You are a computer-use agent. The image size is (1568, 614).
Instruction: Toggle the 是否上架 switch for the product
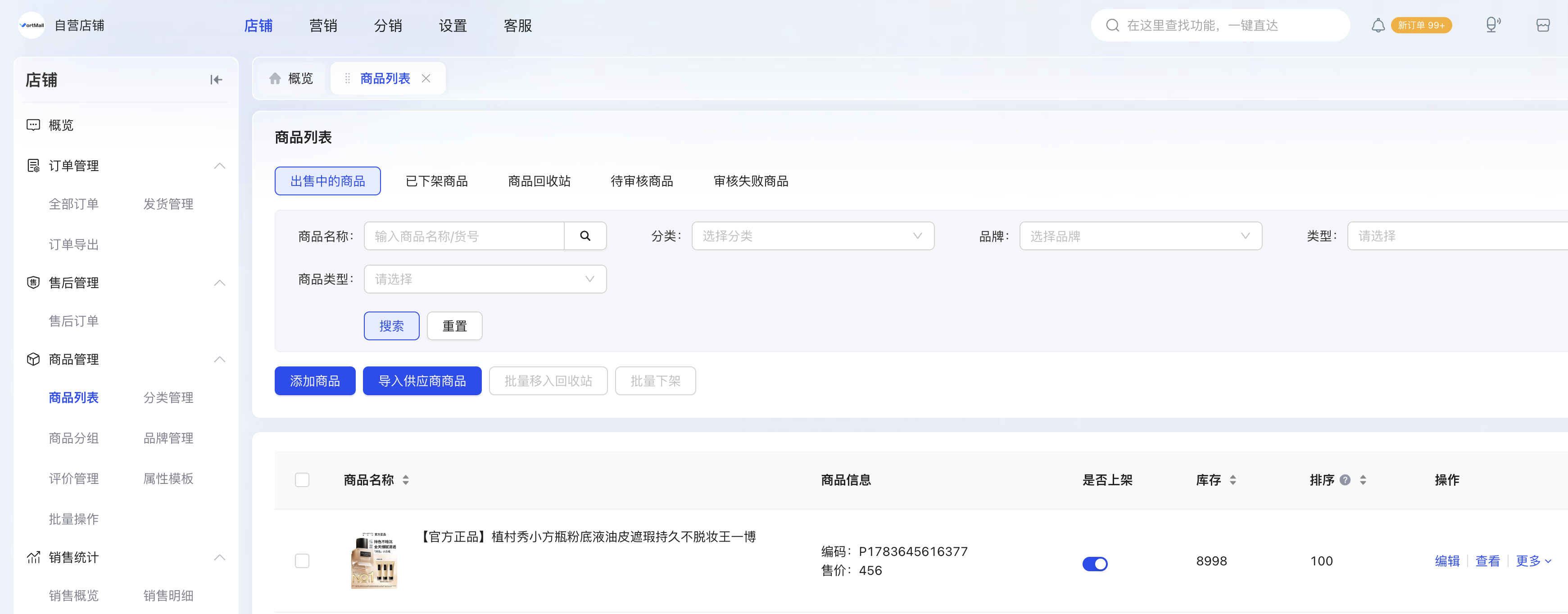coord(1094,564)
